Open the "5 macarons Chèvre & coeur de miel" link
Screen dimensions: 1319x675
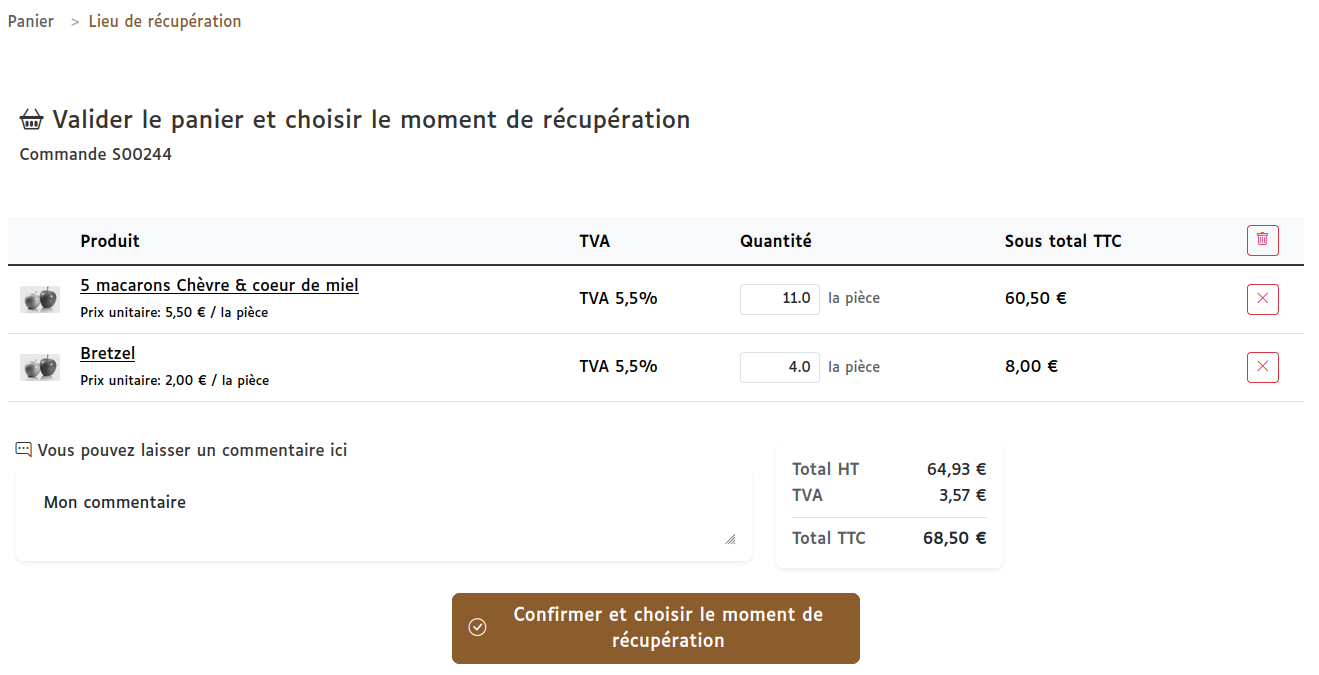pos(219,286)
